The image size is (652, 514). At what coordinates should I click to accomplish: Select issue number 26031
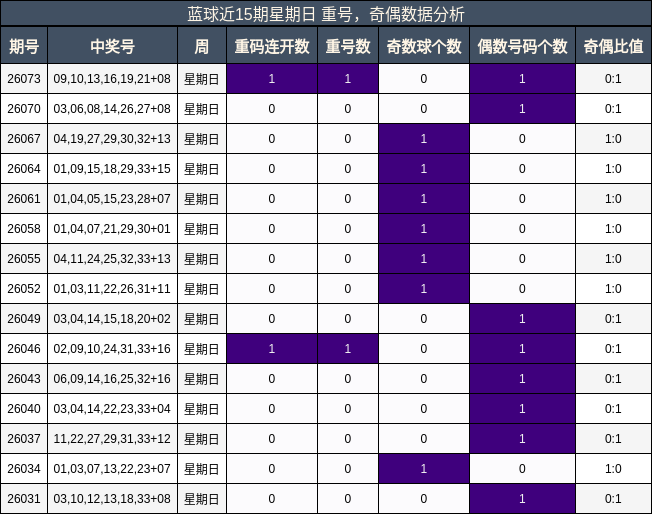(24, 498)
